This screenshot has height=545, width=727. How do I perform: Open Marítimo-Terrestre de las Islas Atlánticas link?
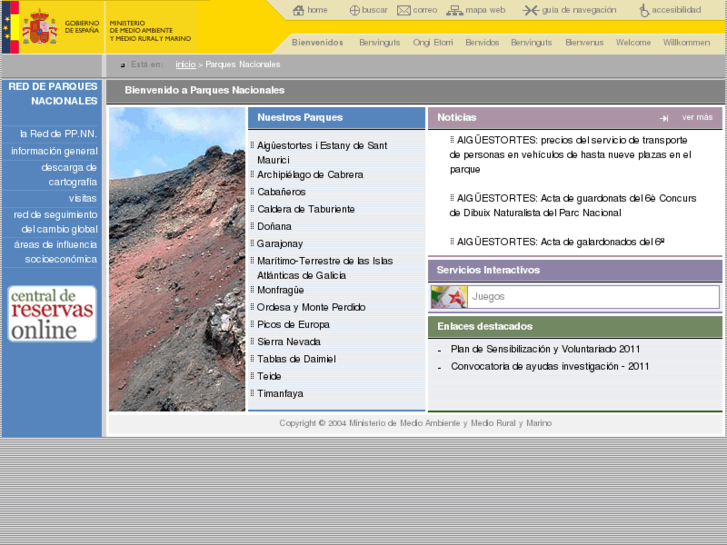[325, 268]
